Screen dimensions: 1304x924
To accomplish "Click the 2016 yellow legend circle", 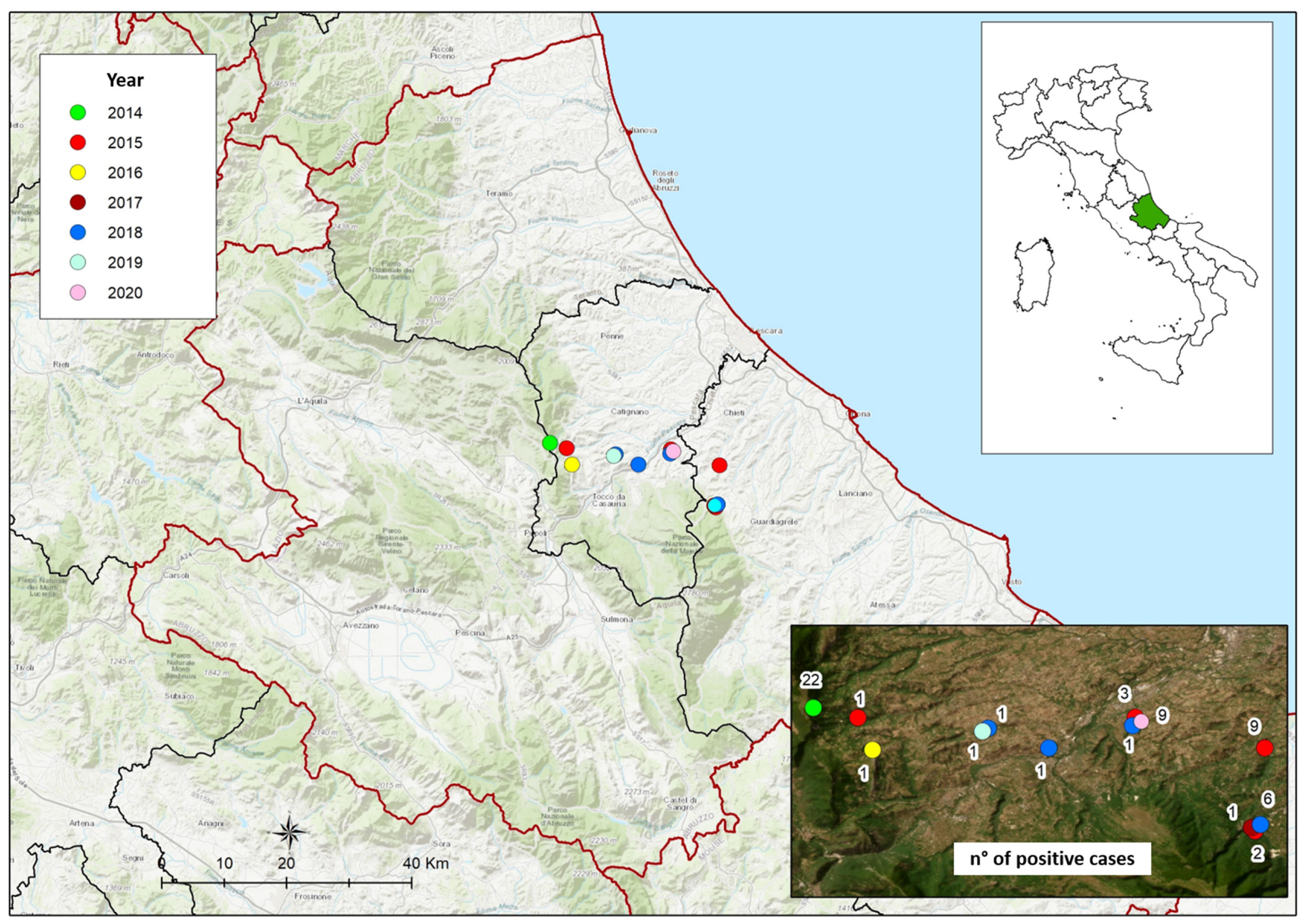I will [78, 172].
